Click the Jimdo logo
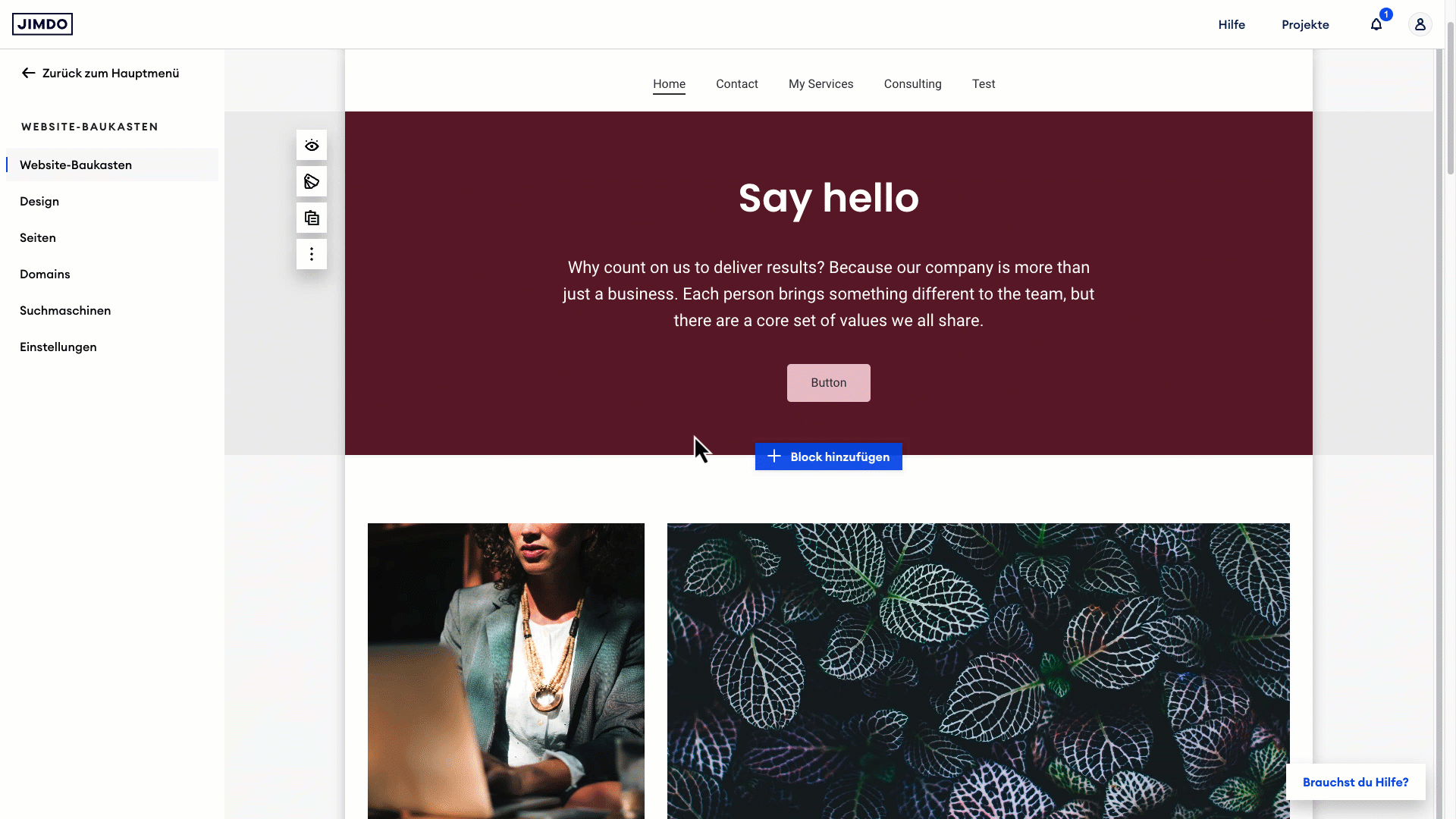The image size is (1456, 819). point(42,24)
